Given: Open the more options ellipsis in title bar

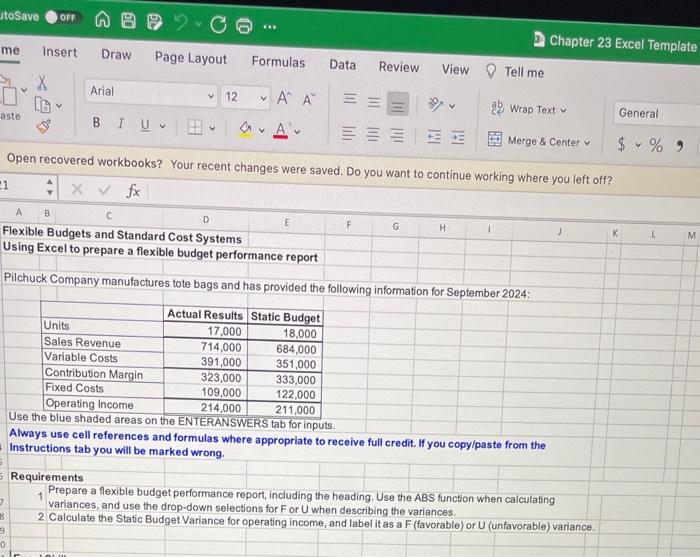Looking at the screenshot, I should coord(270,27).
